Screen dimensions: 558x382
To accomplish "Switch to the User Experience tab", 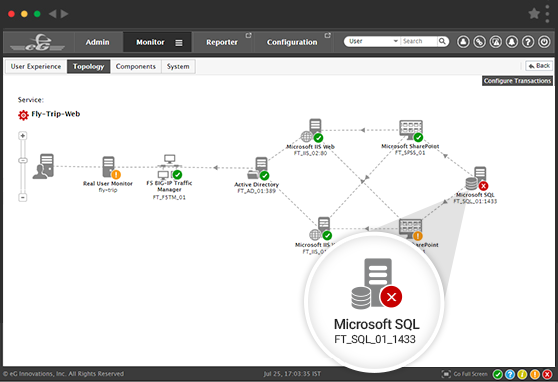I will [36, 67].
